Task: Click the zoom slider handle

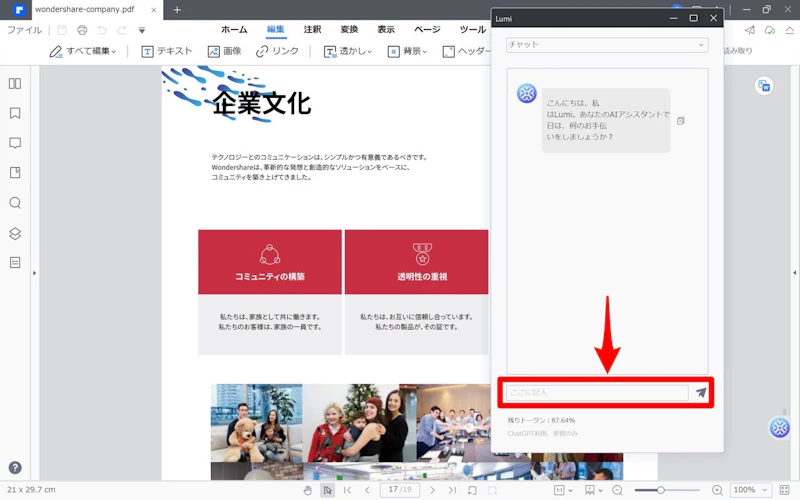Action: click(x=660, y=490)
